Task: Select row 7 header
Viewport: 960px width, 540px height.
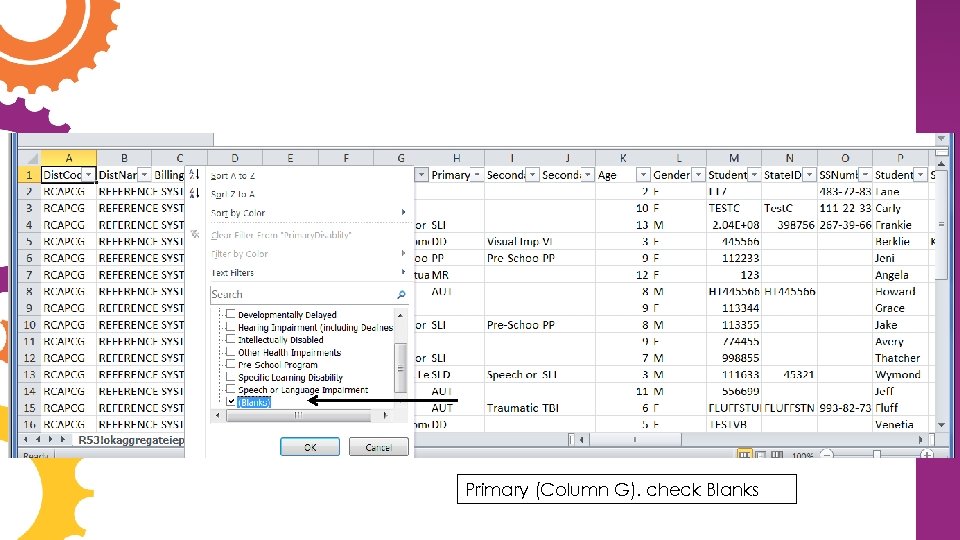Action: (x=29, y=275)
